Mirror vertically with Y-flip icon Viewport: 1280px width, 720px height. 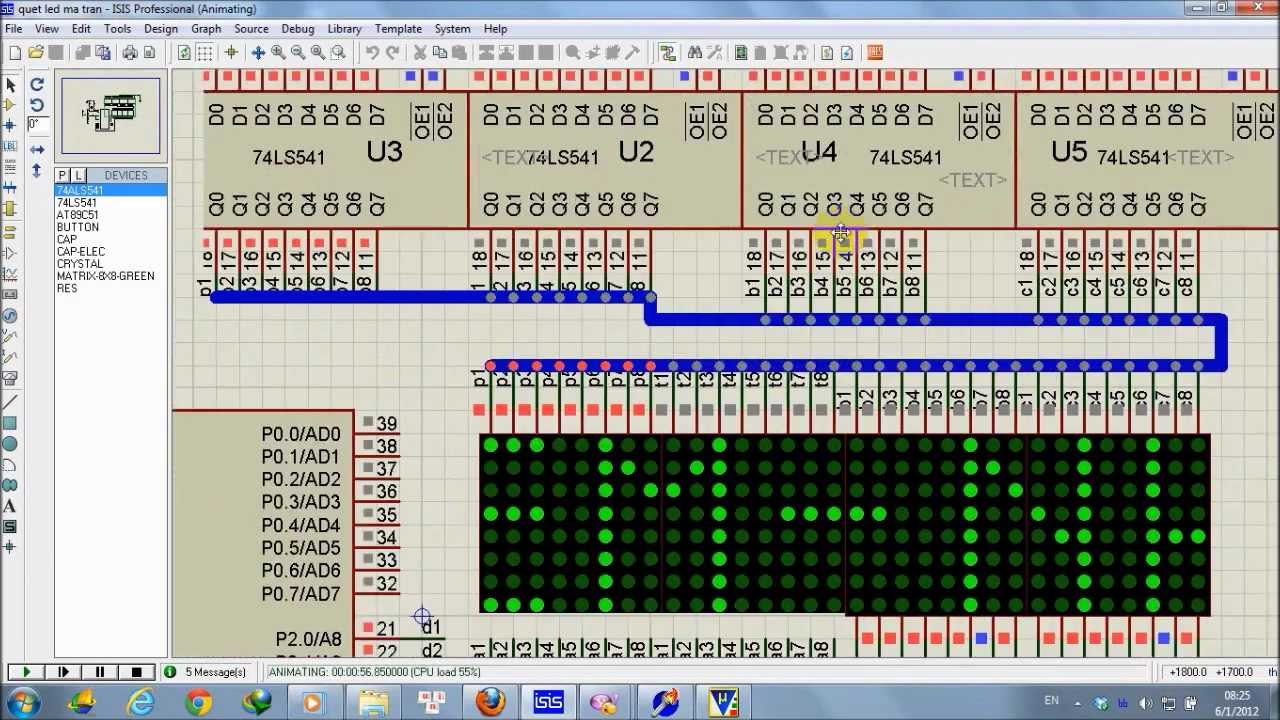point(37,170)
